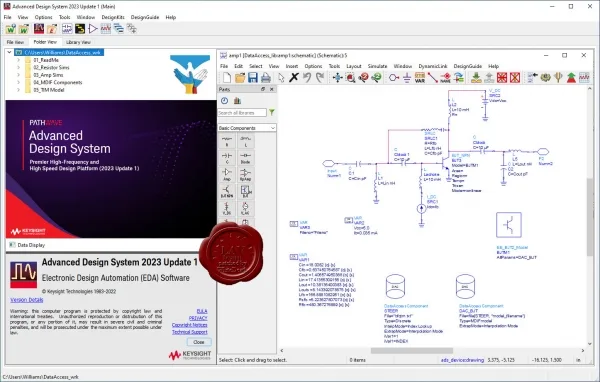Click the library books icon in Parts panel
The width and height of the screenshot is (600, 382).
click(x=237, y=101)
